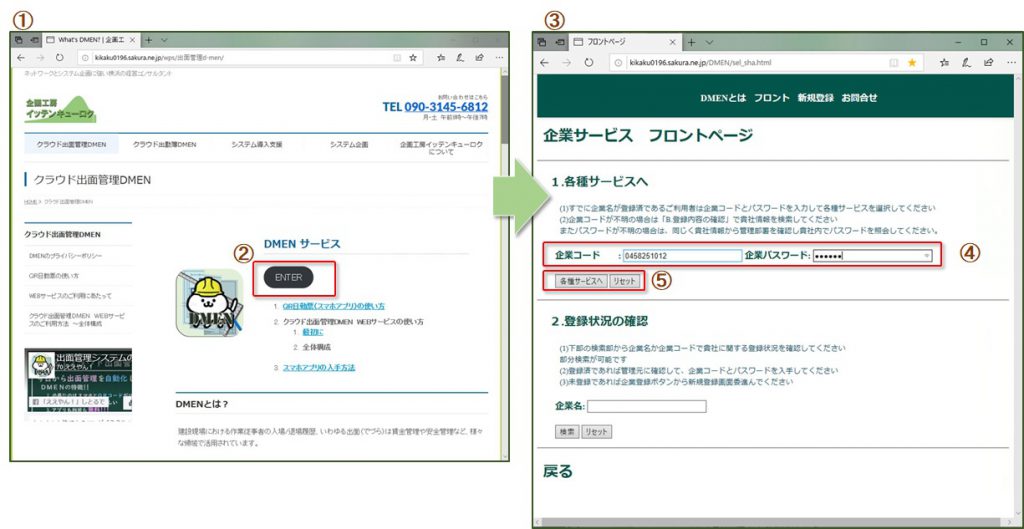Close the フロントページ tab

pos(673,42)
